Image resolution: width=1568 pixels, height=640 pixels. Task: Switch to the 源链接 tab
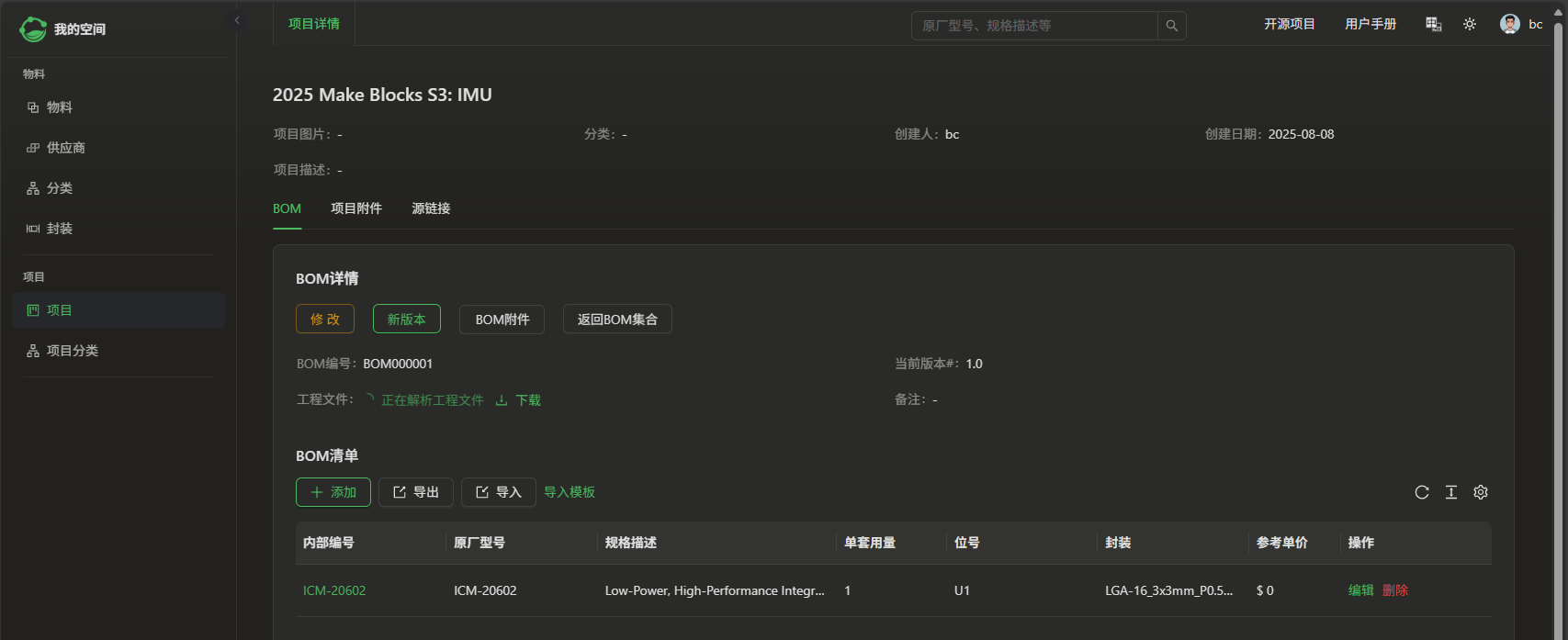click(431, 208)
